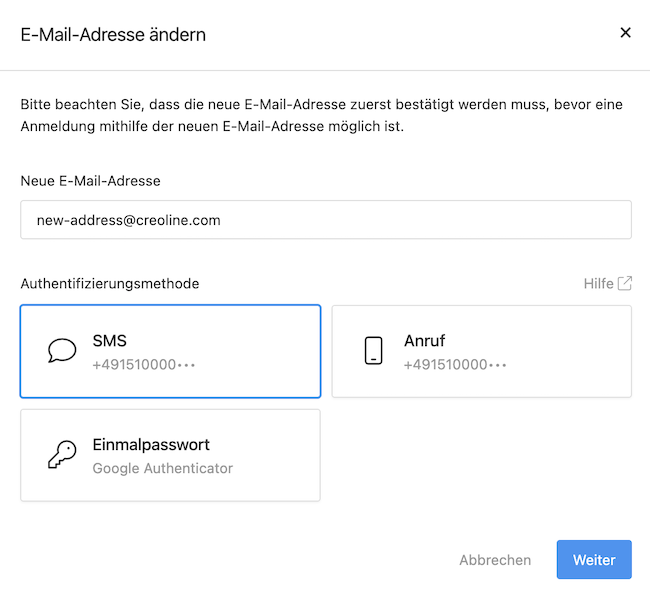The image size is (650, 600).
Task: Click the SMS speech bubble icon
Action: point(62,351)
